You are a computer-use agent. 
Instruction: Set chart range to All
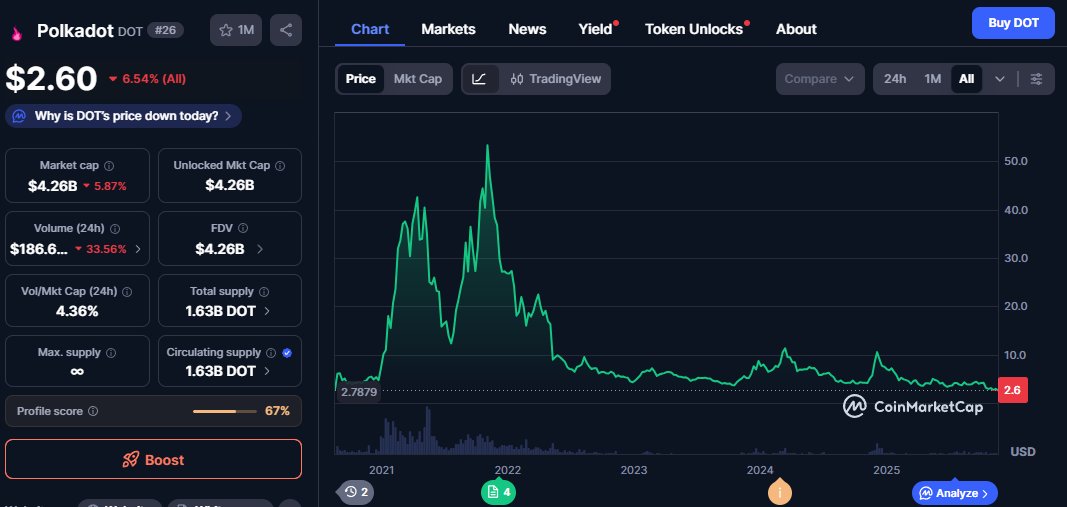pyautogui.click(x=966, y=79)
